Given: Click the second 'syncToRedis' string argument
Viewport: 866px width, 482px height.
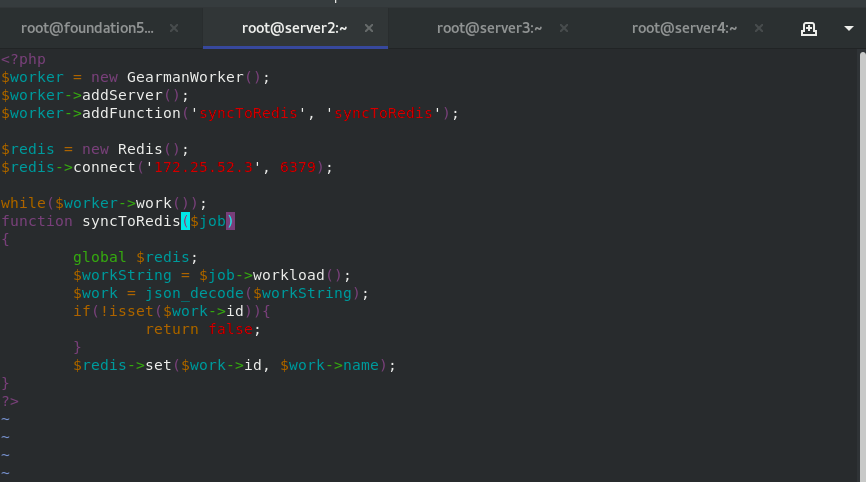Looking at the screenshot, I should pyautogui.click(x=383, y=113).
